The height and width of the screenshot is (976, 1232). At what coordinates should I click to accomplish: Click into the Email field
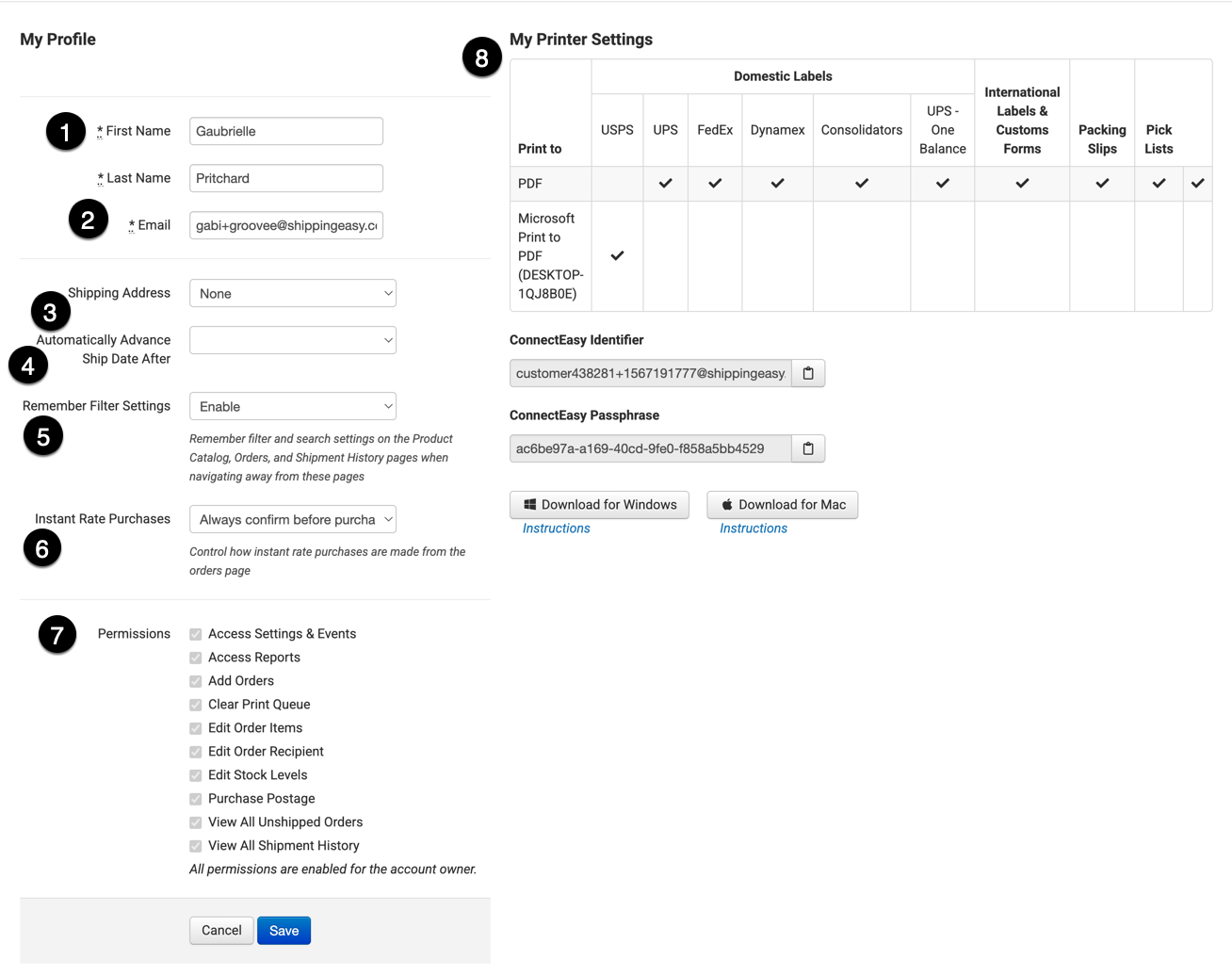click(x=286, y=225)
